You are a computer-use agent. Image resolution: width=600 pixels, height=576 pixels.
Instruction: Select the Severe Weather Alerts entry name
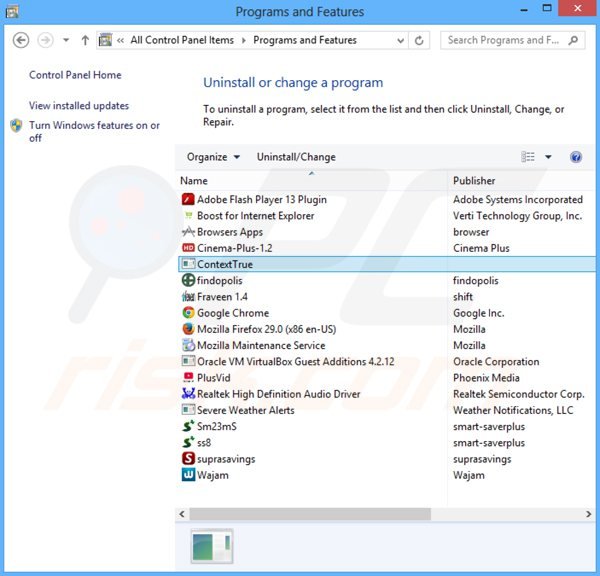246,410
